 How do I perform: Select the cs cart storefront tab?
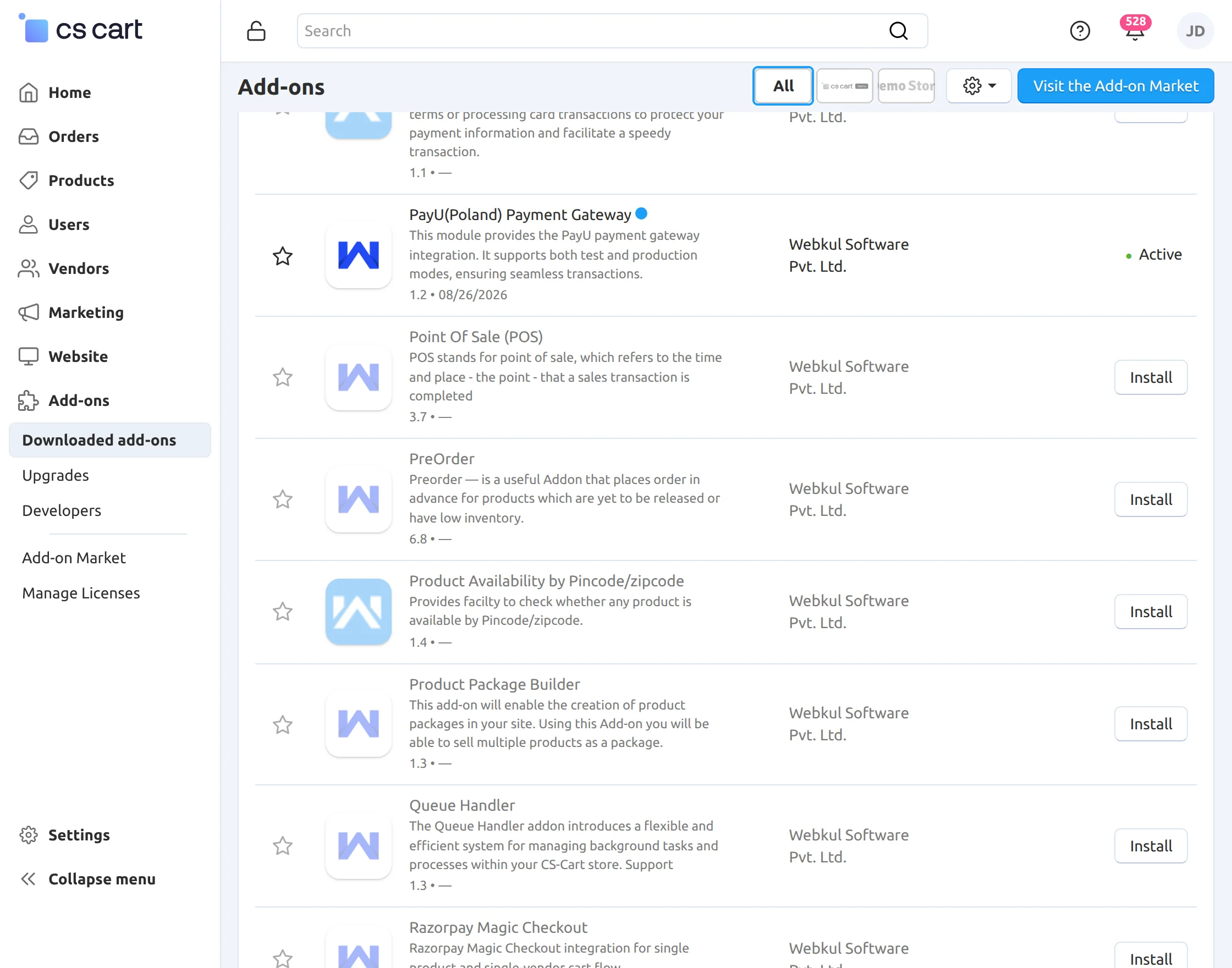pyautogui.click(x=844, y=86)
